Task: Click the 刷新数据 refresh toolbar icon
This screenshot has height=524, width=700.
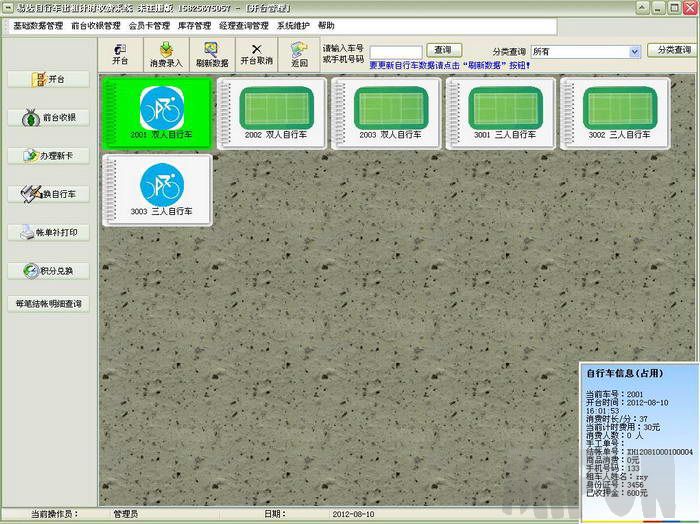Action: coord(211,53)
